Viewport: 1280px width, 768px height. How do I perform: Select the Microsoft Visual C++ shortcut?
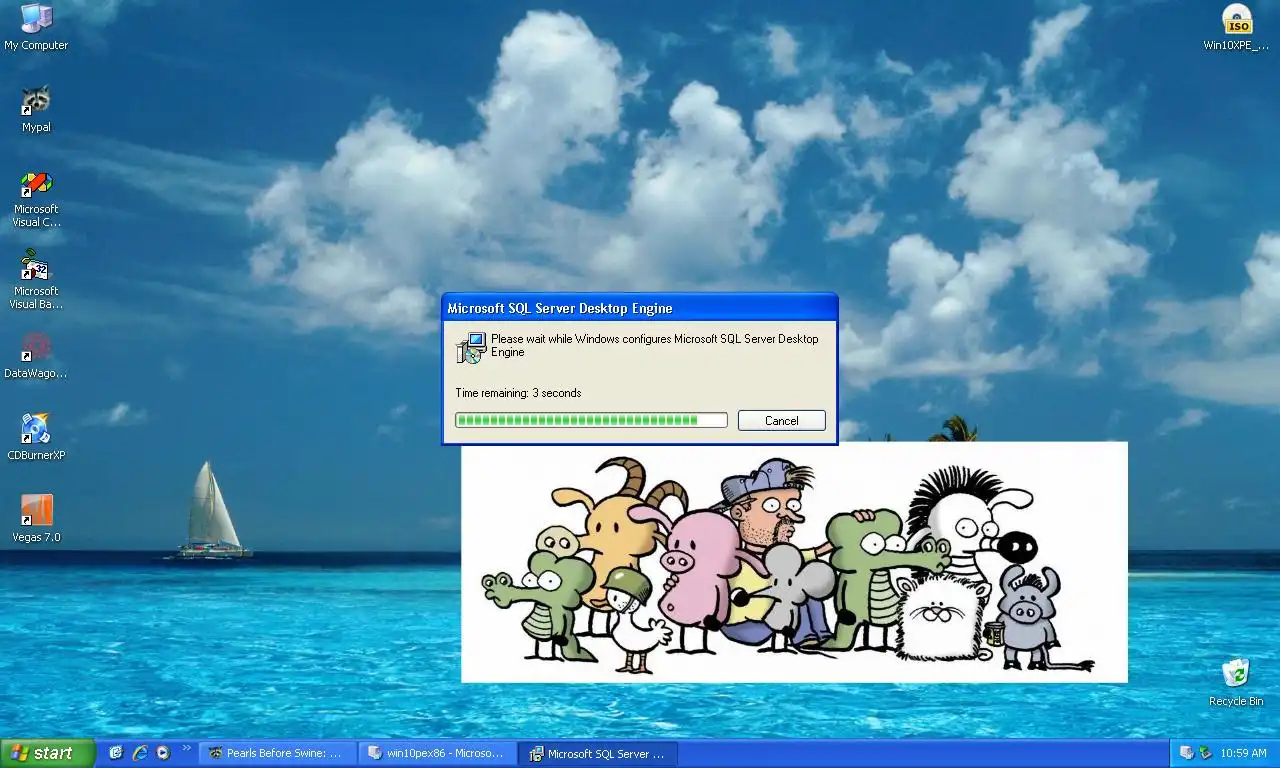tap(36, 199)
